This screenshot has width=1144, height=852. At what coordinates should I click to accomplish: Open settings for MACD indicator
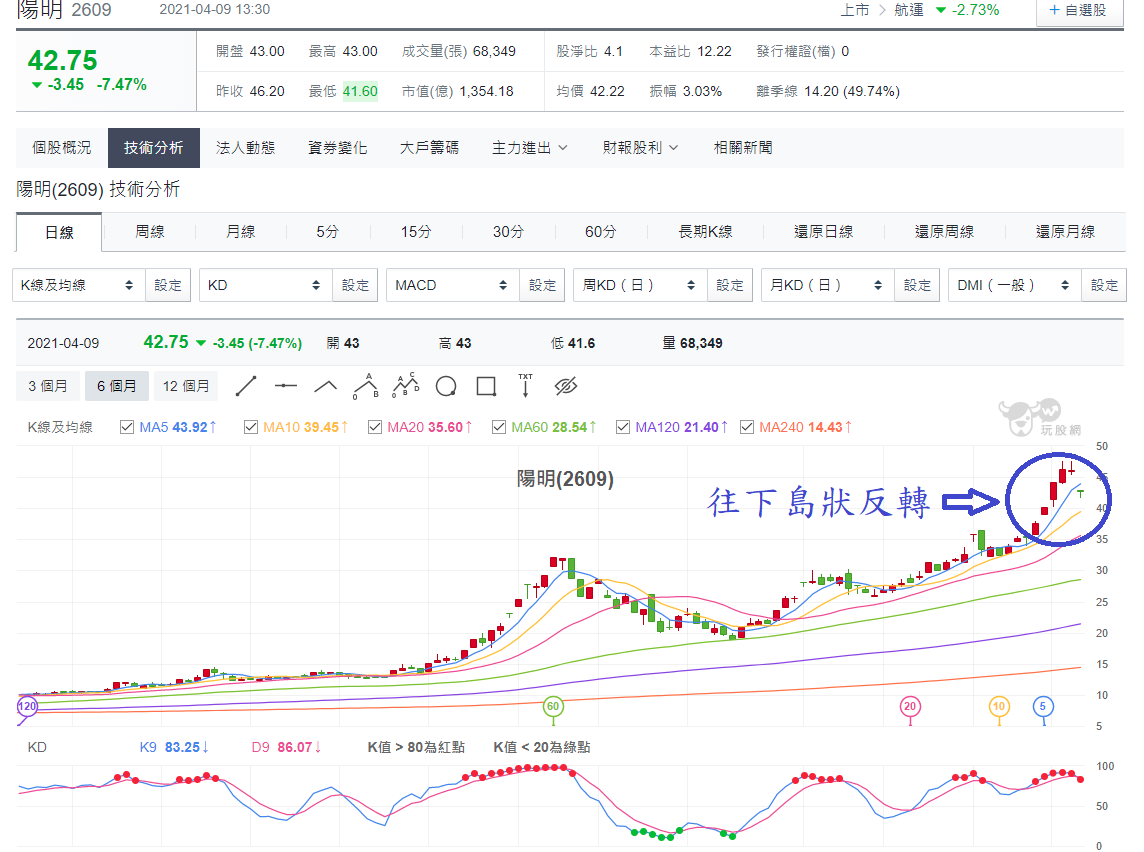(x=542, y=285)
